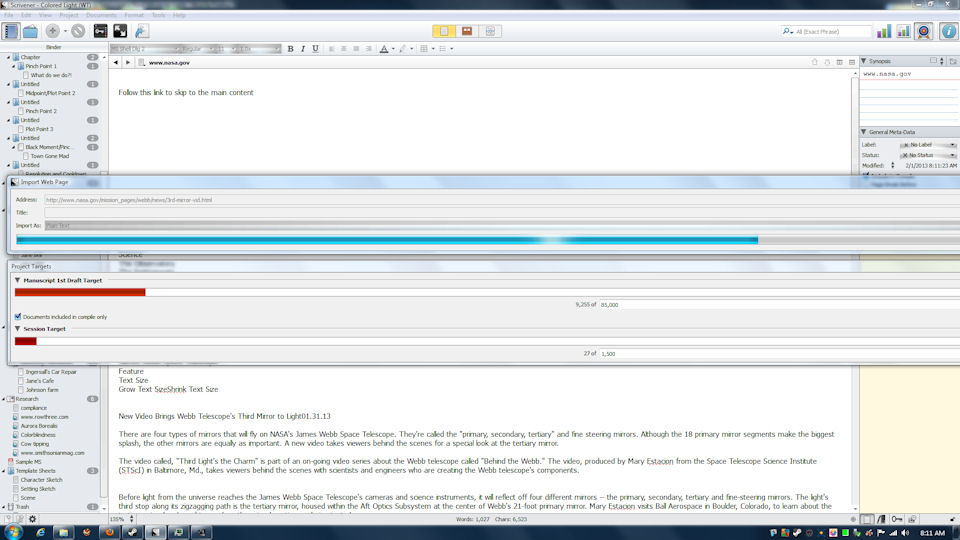Click the Trash (no-entry) toolbar icon
Viewport: 960px width, 540px height.
[78, 31]
